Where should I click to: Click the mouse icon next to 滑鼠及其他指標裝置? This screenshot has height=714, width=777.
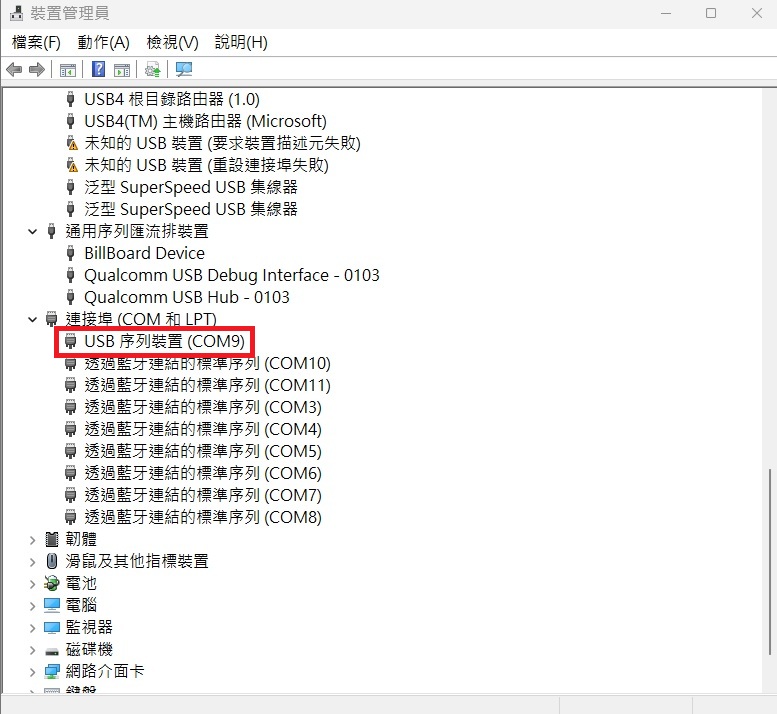pyautogui.click(x=52, y=561)
